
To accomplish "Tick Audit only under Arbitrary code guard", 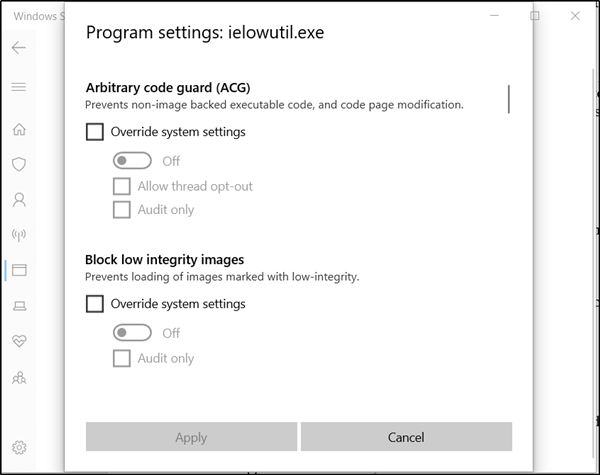I will 122,210.
